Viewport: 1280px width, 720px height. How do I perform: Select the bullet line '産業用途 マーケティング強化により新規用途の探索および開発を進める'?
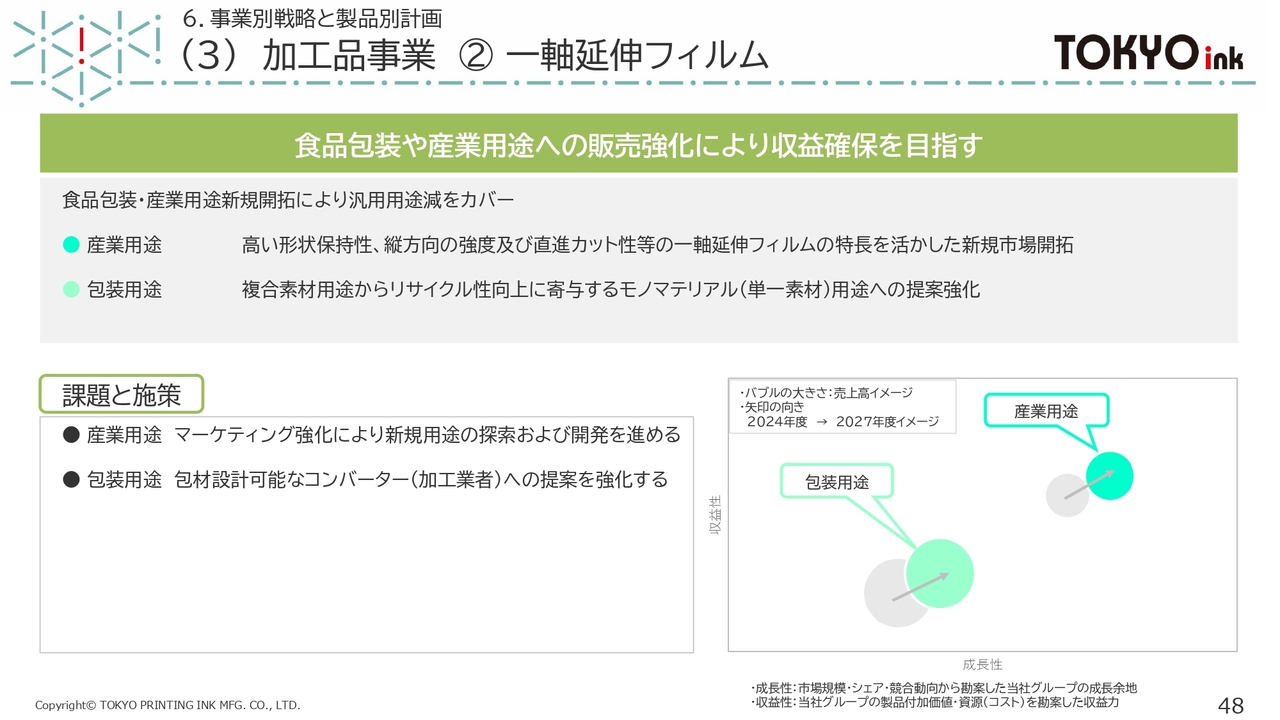tap(371, 435)
